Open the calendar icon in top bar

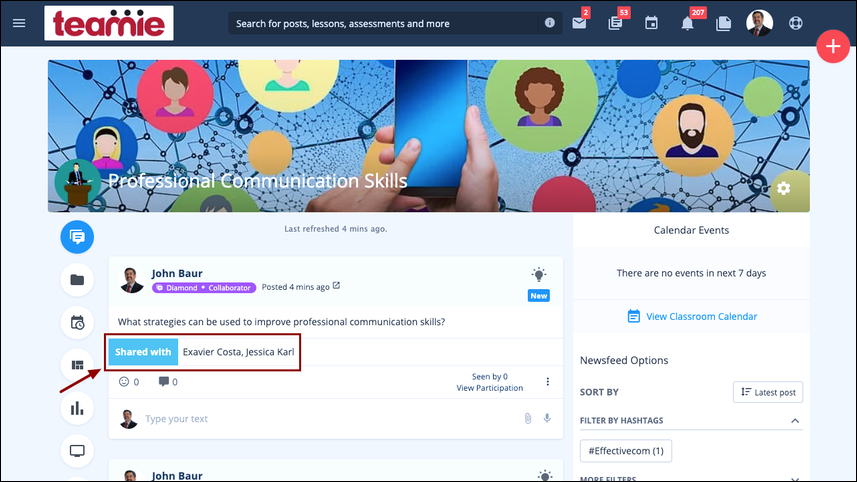click(x=651, y=23)
